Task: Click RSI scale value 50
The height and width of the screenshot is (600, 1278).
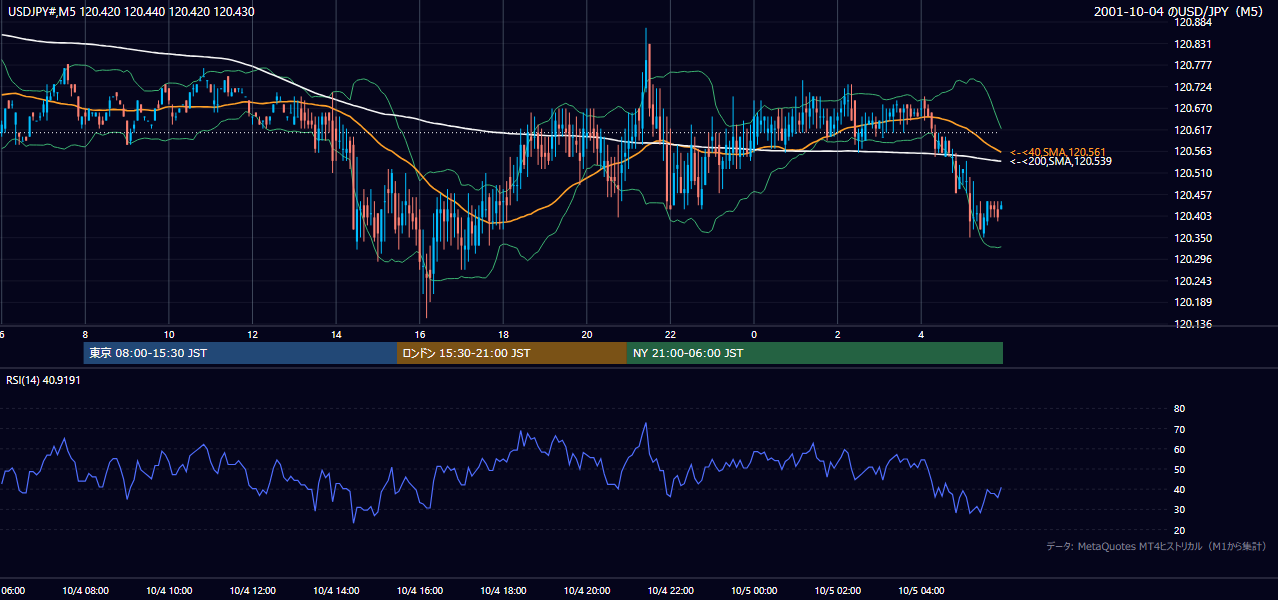Action: point(1179,469)
